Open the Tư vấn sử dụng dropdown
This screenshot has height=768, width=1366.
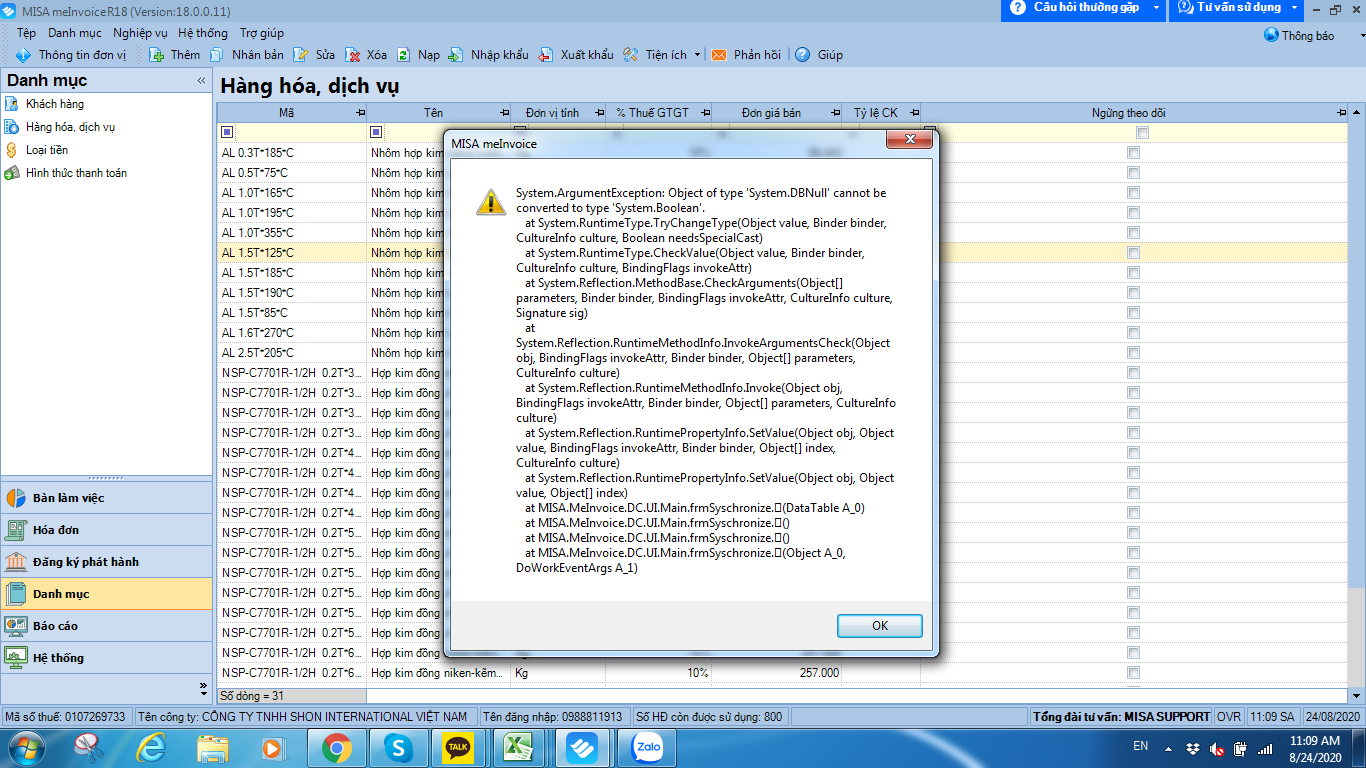[1294, 8]
